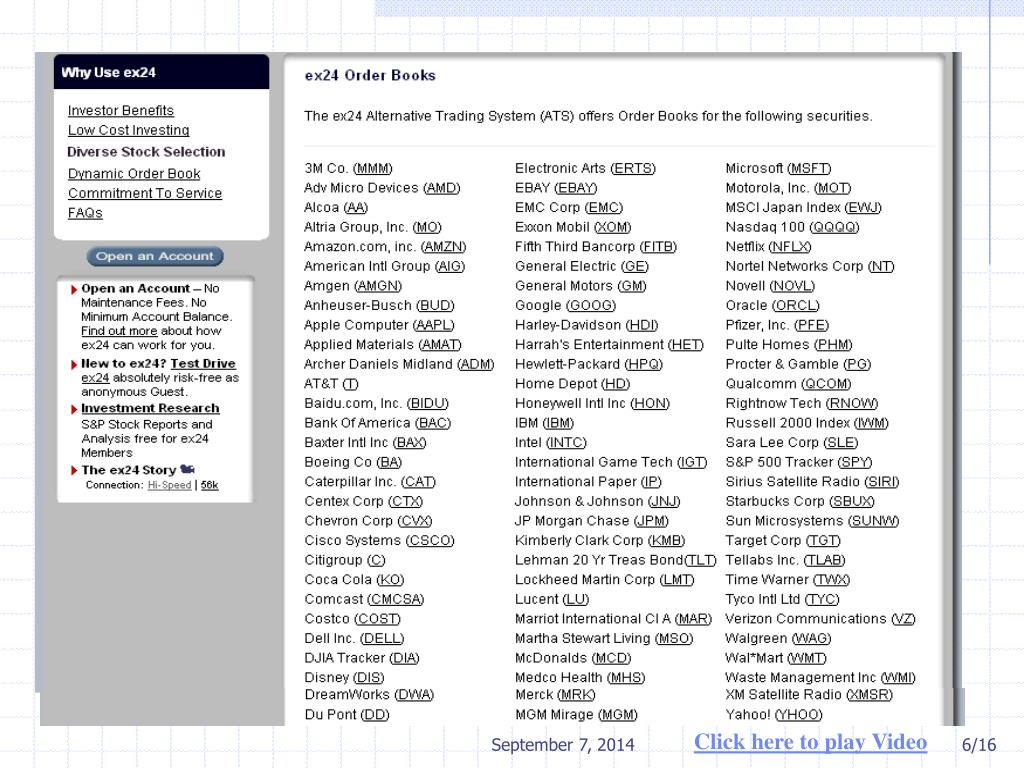Open the EBAY ticker link
This screenshot has height=768, width=1024.
click(x=576, y=188)
